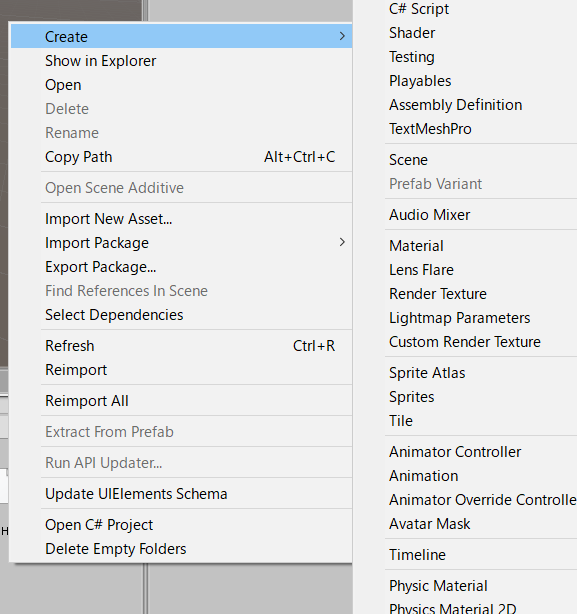
Task: Expand the Create submenu arrow
Action: click(342, 36)
